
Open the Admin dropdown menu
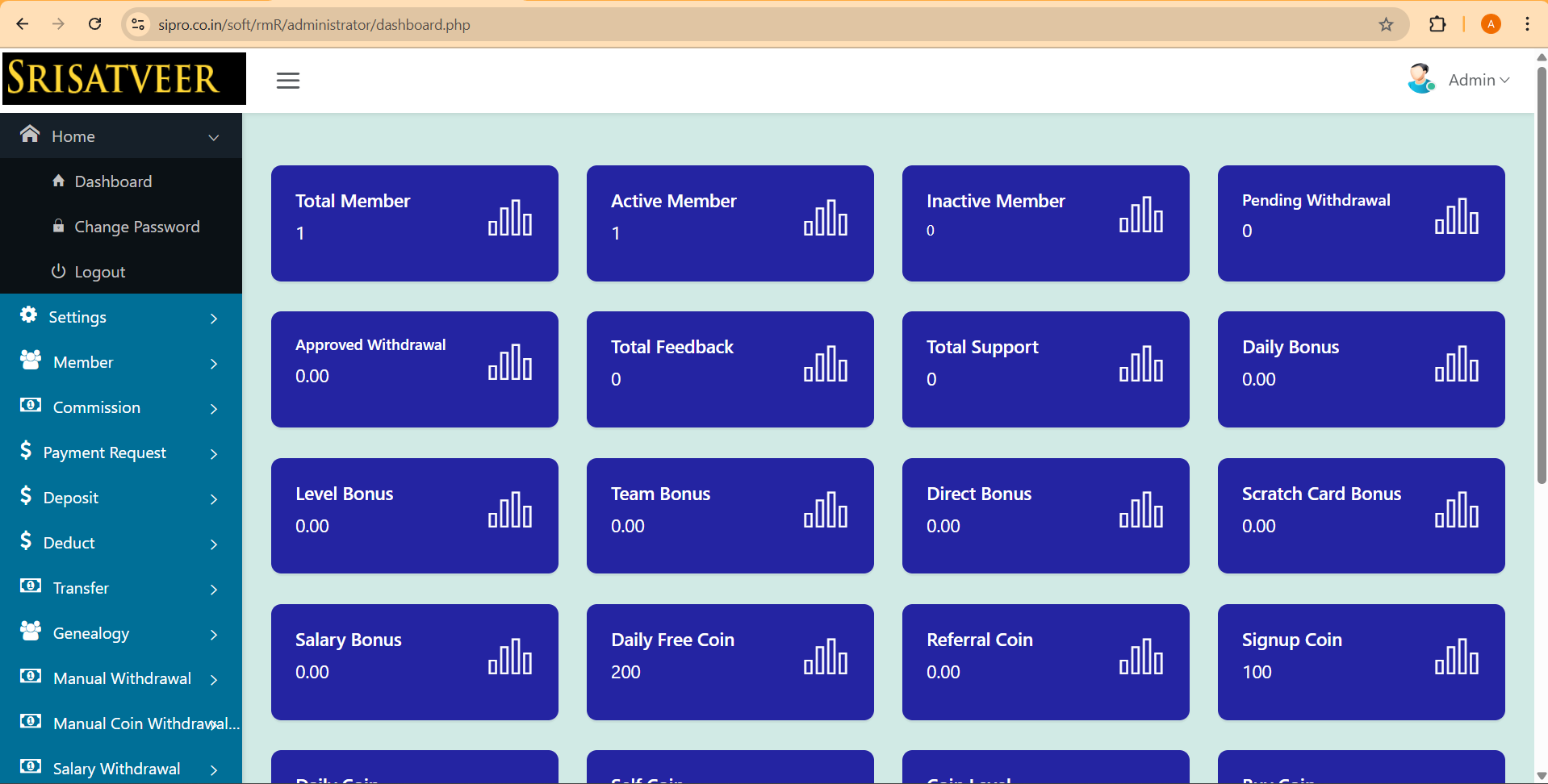click(1478, 80)
